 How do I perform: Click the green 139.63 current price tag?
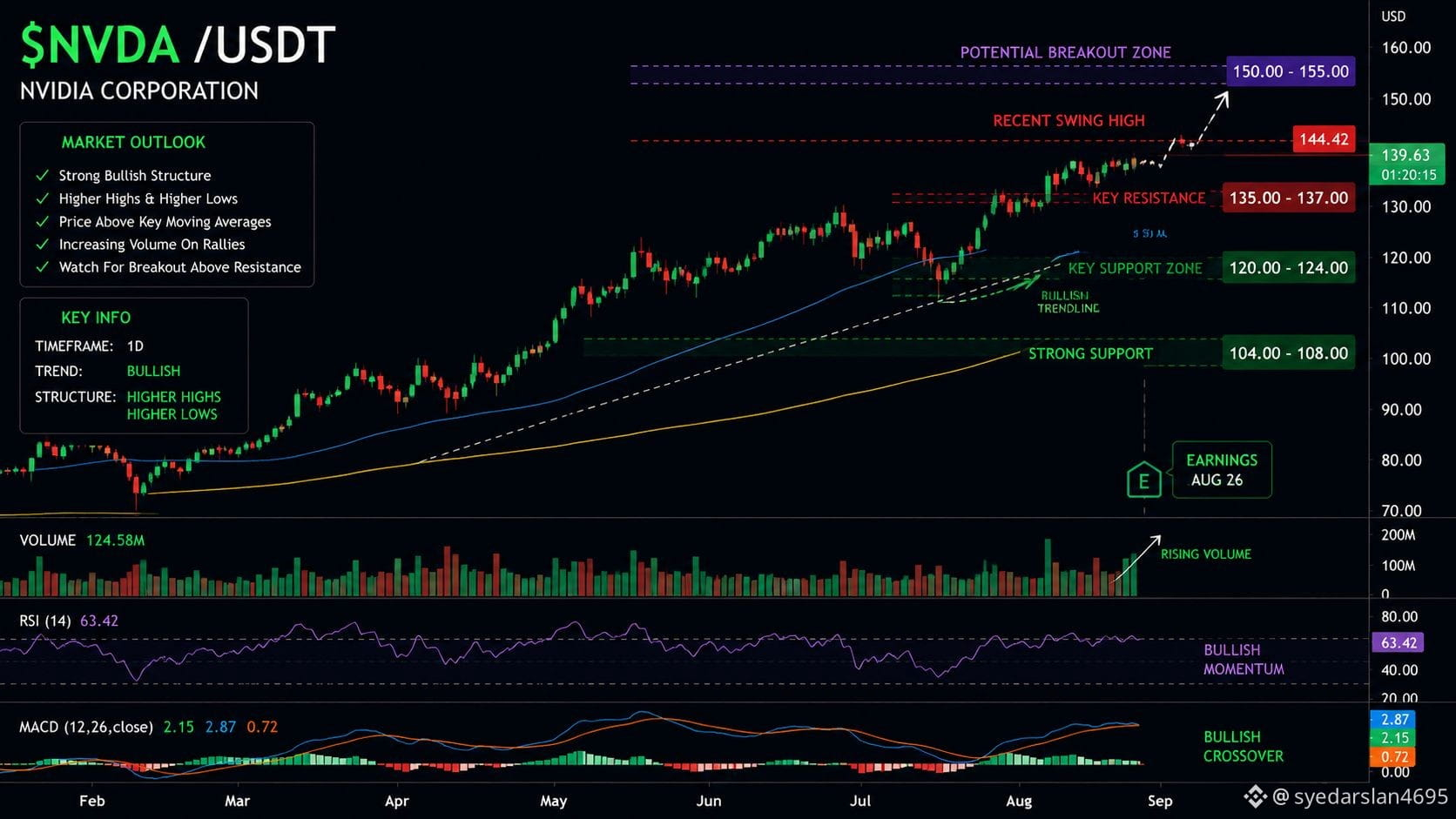1405,155
